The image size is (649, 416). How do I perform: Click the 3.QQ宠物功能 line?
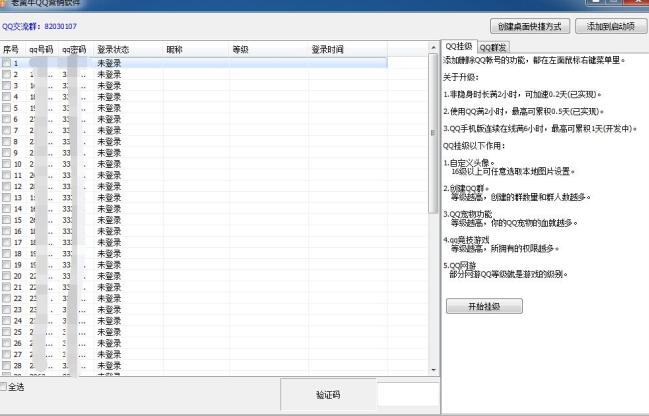pyautogui.click(x=468, y=214)
